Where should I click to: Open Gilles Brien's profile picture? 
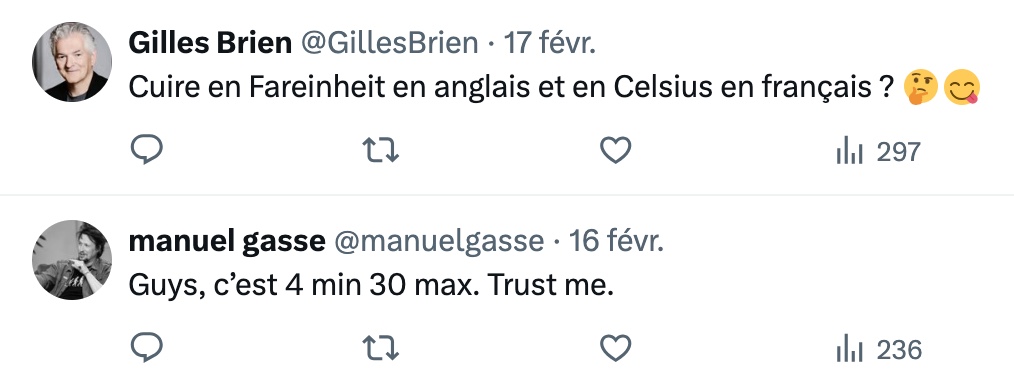coord(72,61)
